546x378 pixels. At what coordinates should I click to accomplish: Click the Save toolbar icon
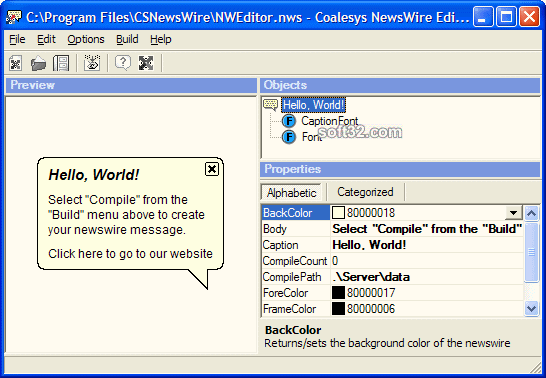(61, 63)
